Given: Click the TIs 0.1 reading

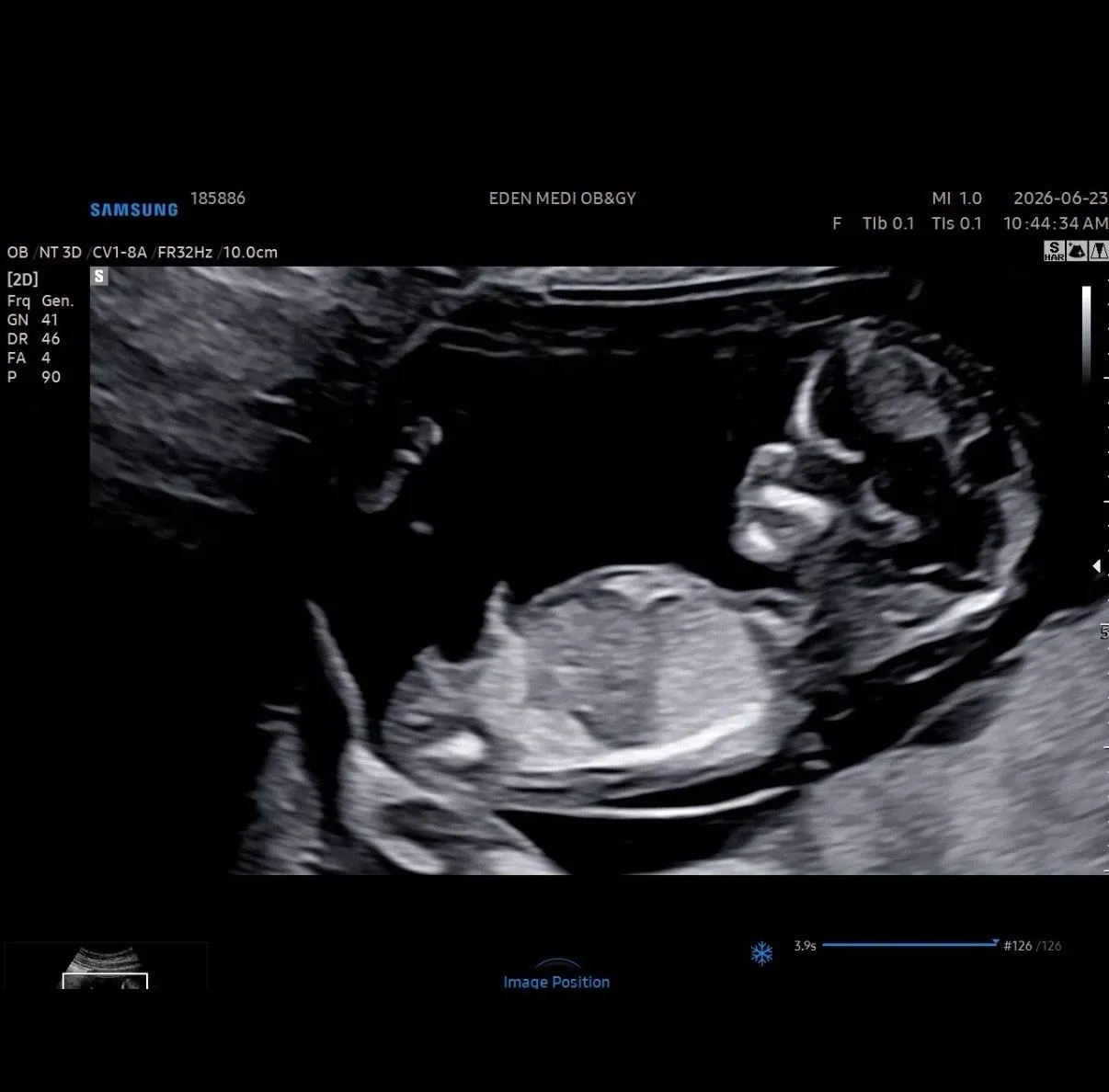Looking at the screenshot, I should tap(956, 223).
